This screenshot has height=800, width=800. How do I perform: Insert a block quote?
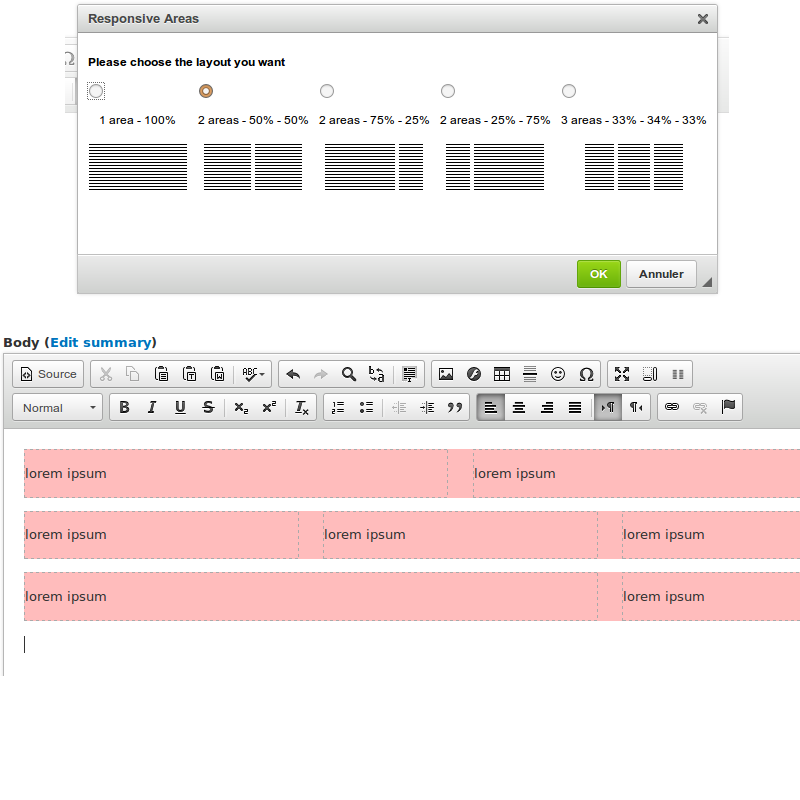click(455, 407)
